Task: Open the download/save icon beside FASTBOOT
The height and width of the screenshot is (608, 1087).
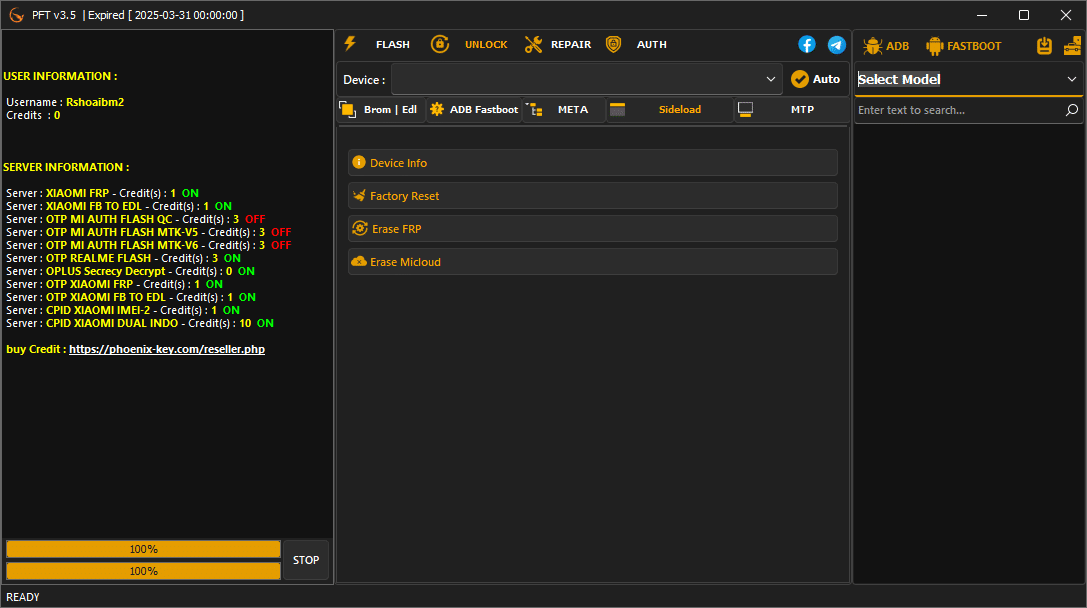Action: point(1043,45)
